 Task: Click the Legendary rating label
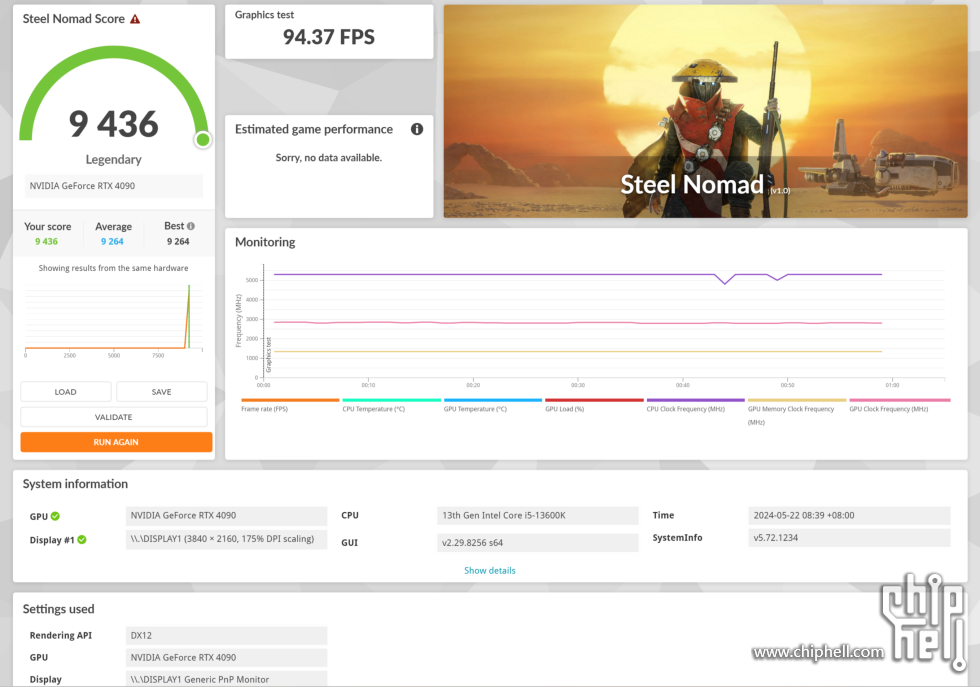click(114, 159)
